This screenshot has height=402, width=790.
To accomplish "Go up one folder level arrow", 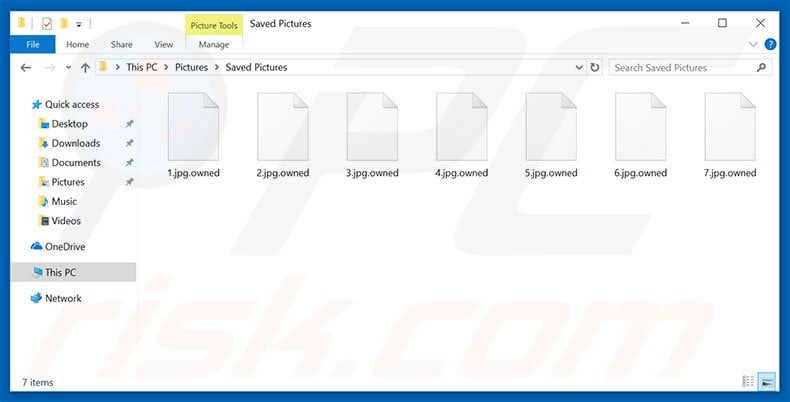I will click(x=85, y=68).
